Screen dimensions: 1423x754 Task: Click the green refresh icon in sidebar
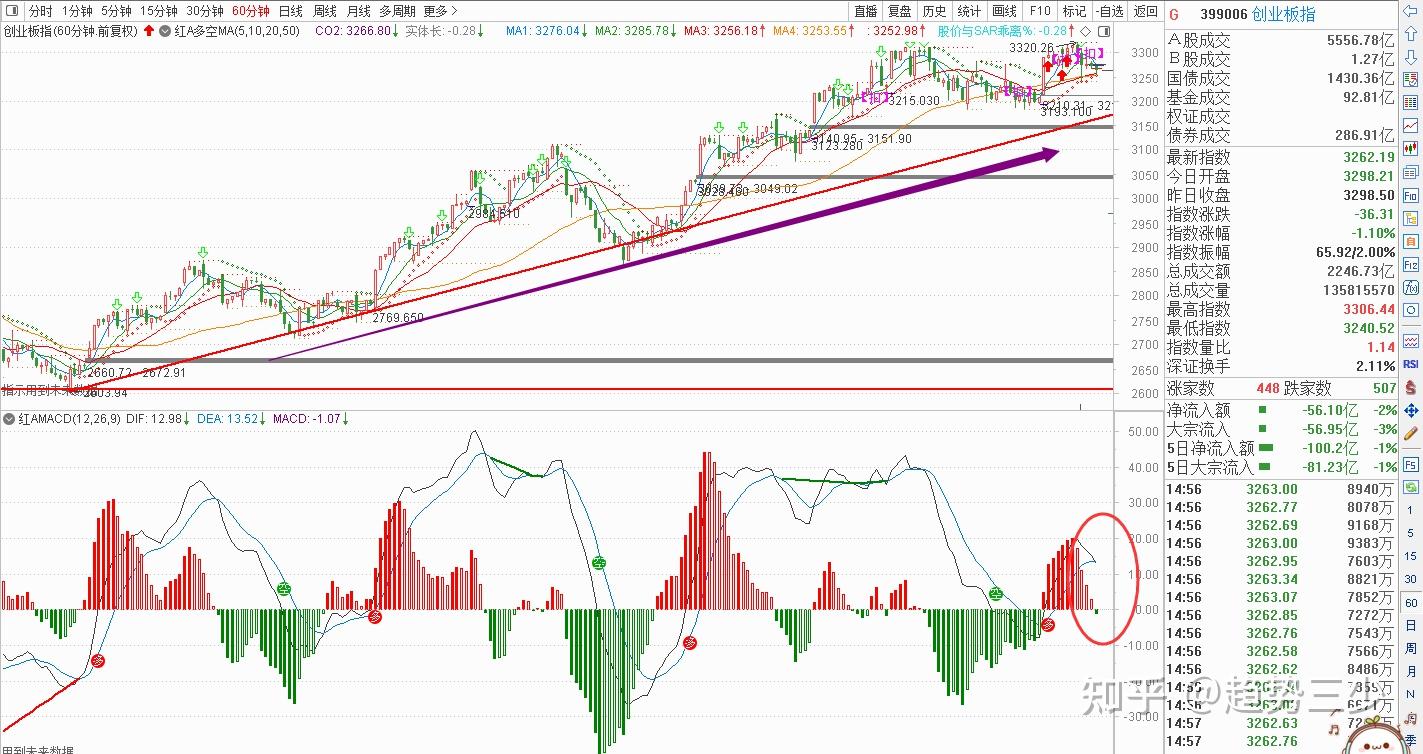click(x=1412, y=486)
